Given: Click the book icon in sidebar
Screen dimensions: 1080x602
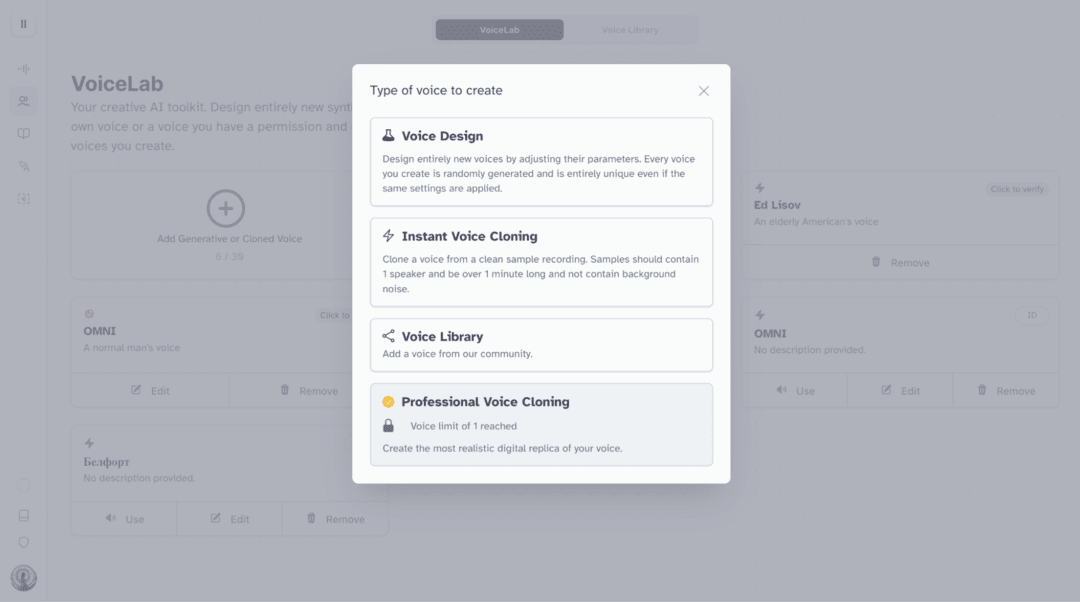Looking at the screenshot, I should pyautogui.click(x=24, y=134).
